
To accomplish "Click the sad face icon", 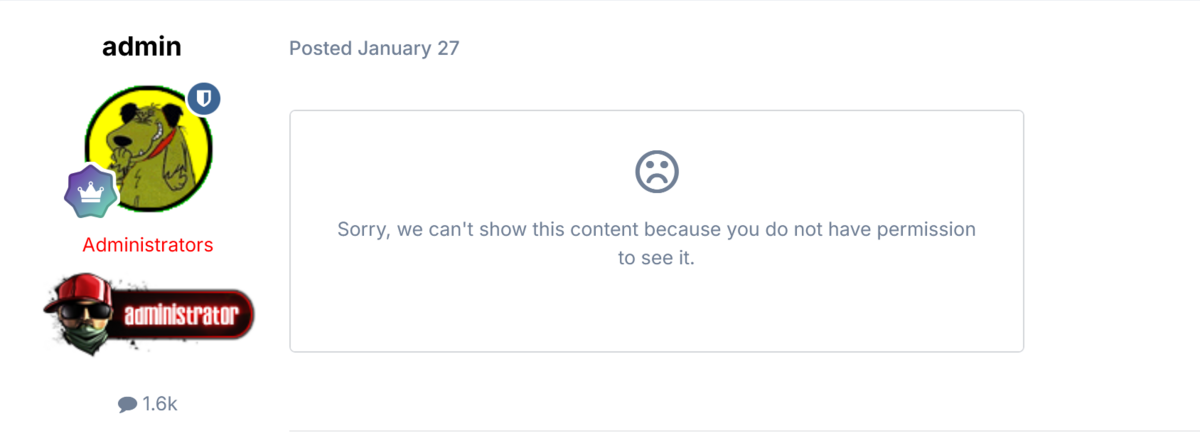I will (657, 171).
